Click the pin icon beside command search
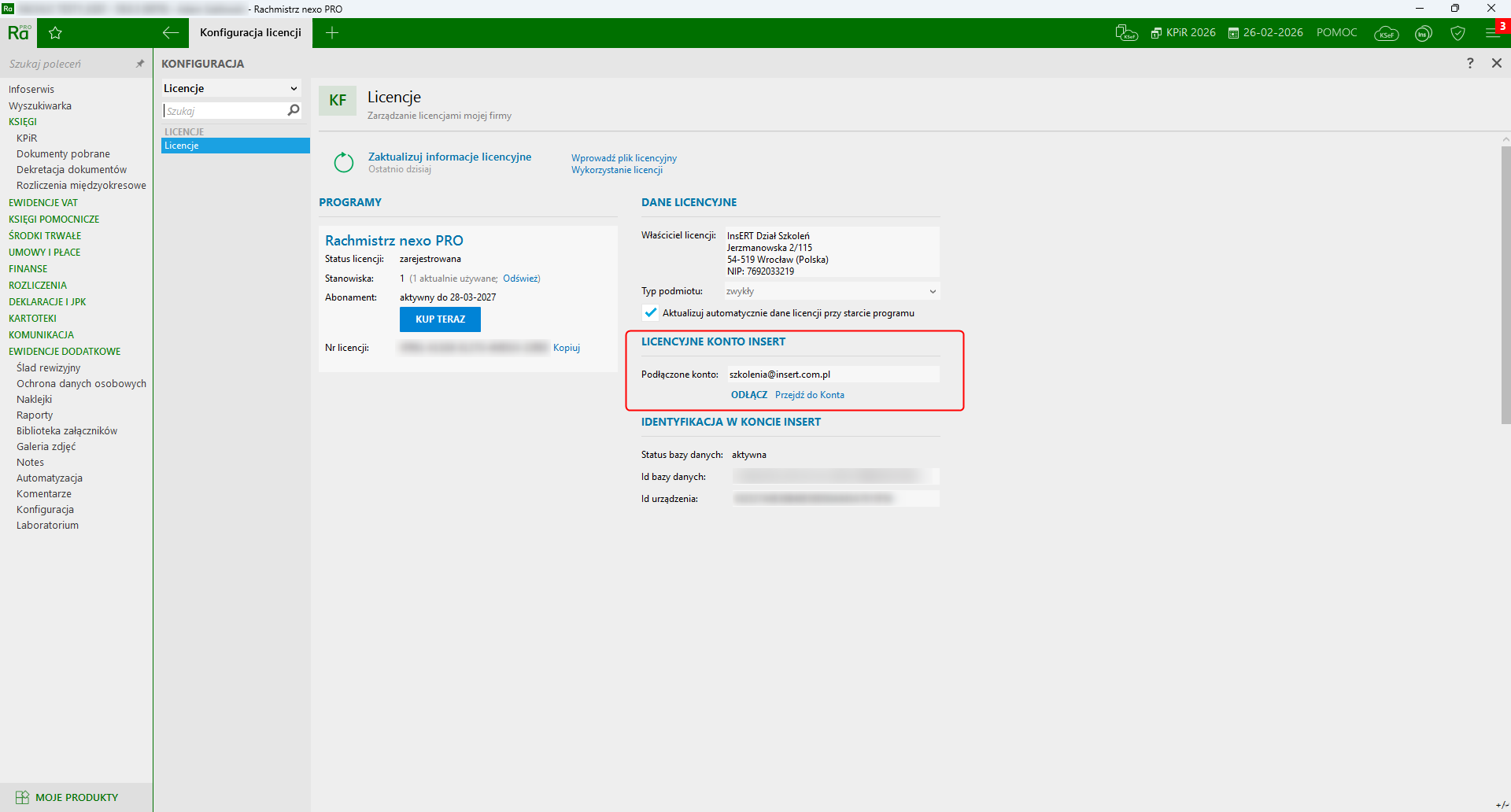This screenshot has width=1511, height=812. pos(140,64)
